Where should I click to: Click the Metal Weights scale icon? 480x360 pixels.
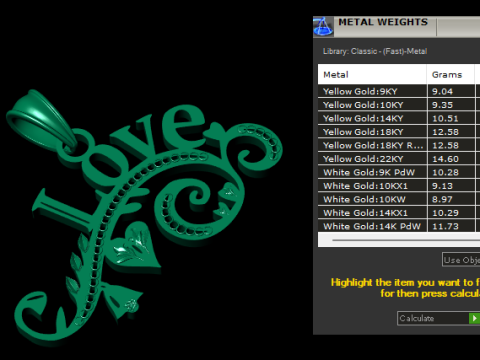click(x=323, y=26)
